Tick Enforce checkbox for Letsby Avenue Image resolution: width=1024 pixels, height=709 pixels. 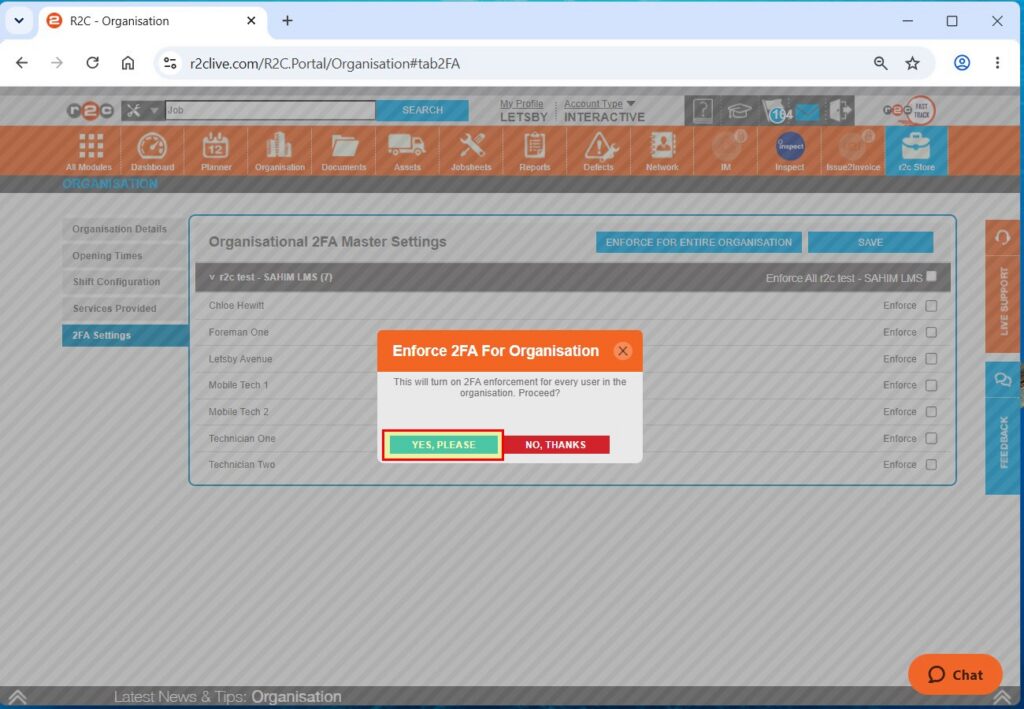931,359
